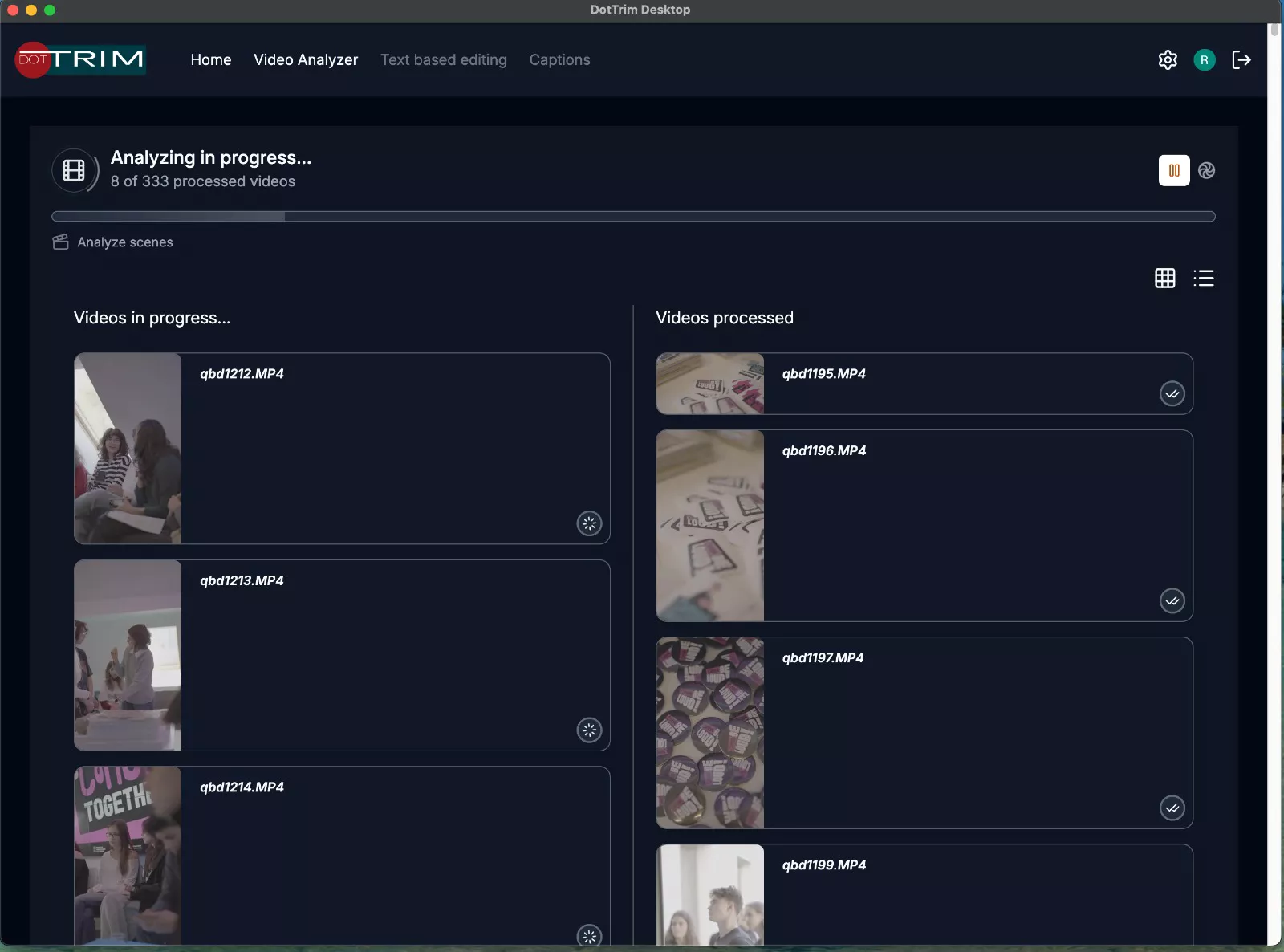Click the 'Videos in progress...' heading

click(152, 318)
